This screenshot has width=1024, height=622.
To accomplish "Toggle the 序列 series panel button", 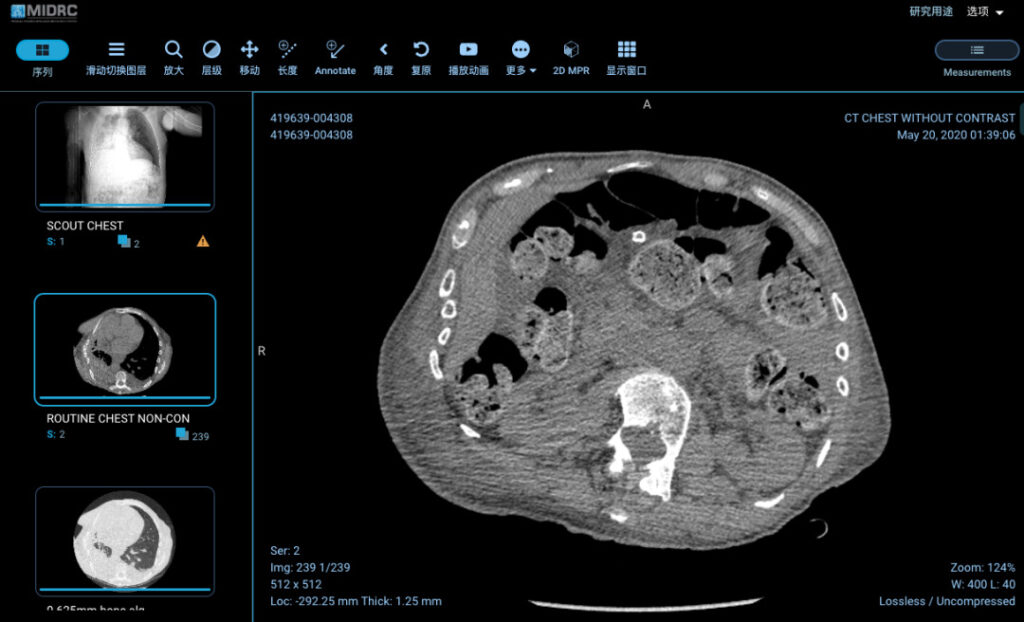I will click(x=42, y=57).
